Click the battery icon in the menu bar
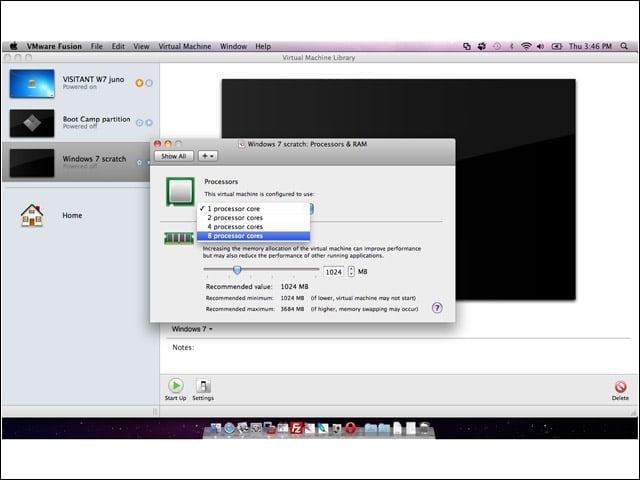The height and width of the screenshot is (480, 640). pyautogui.click(x=557, y=46)
